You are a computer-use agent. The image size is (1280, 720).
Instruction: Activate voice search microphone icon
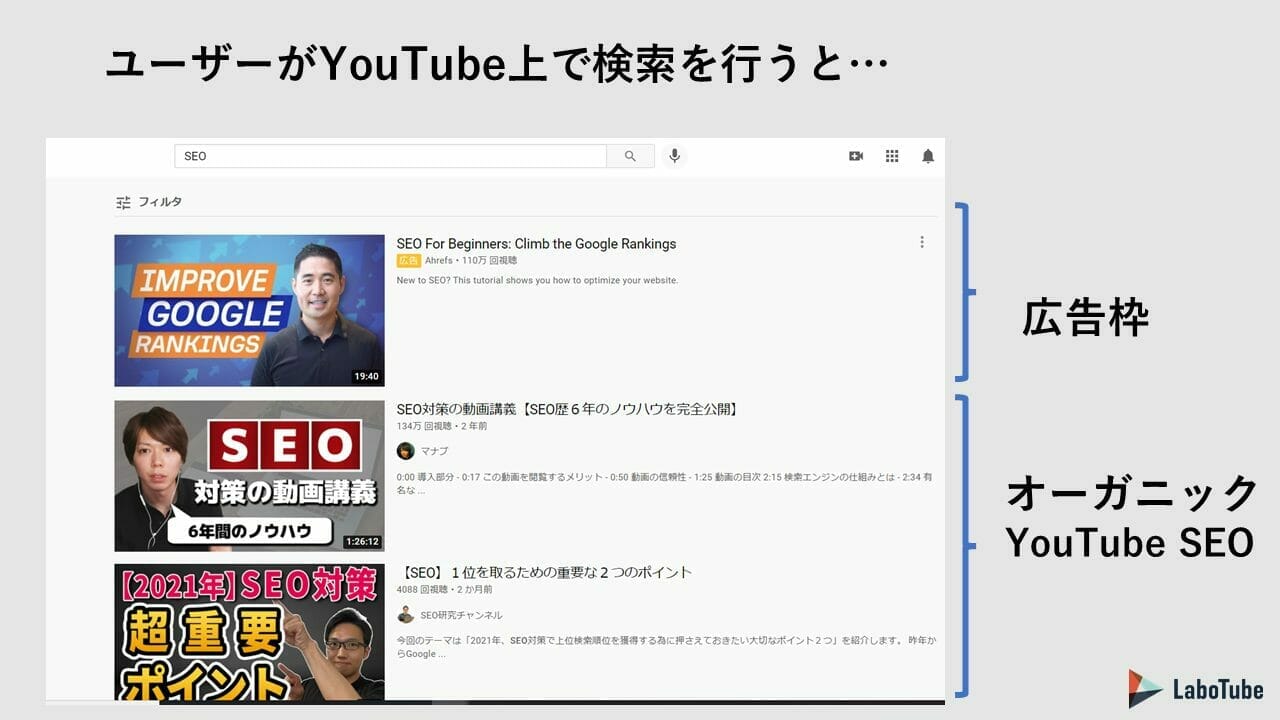coord(674,156)
